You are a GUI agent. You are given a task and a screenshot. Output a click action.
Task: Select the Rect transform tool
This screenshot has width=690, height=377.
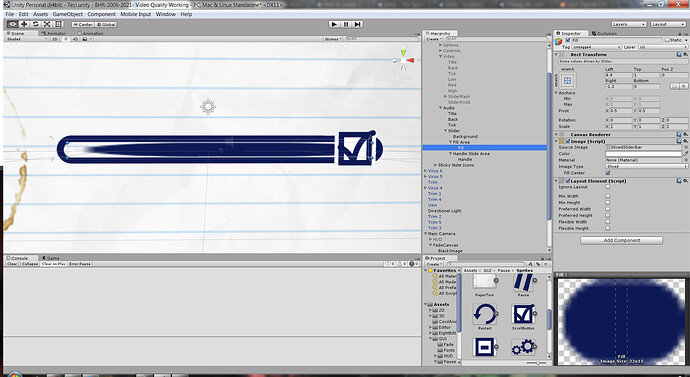[59, 24]
